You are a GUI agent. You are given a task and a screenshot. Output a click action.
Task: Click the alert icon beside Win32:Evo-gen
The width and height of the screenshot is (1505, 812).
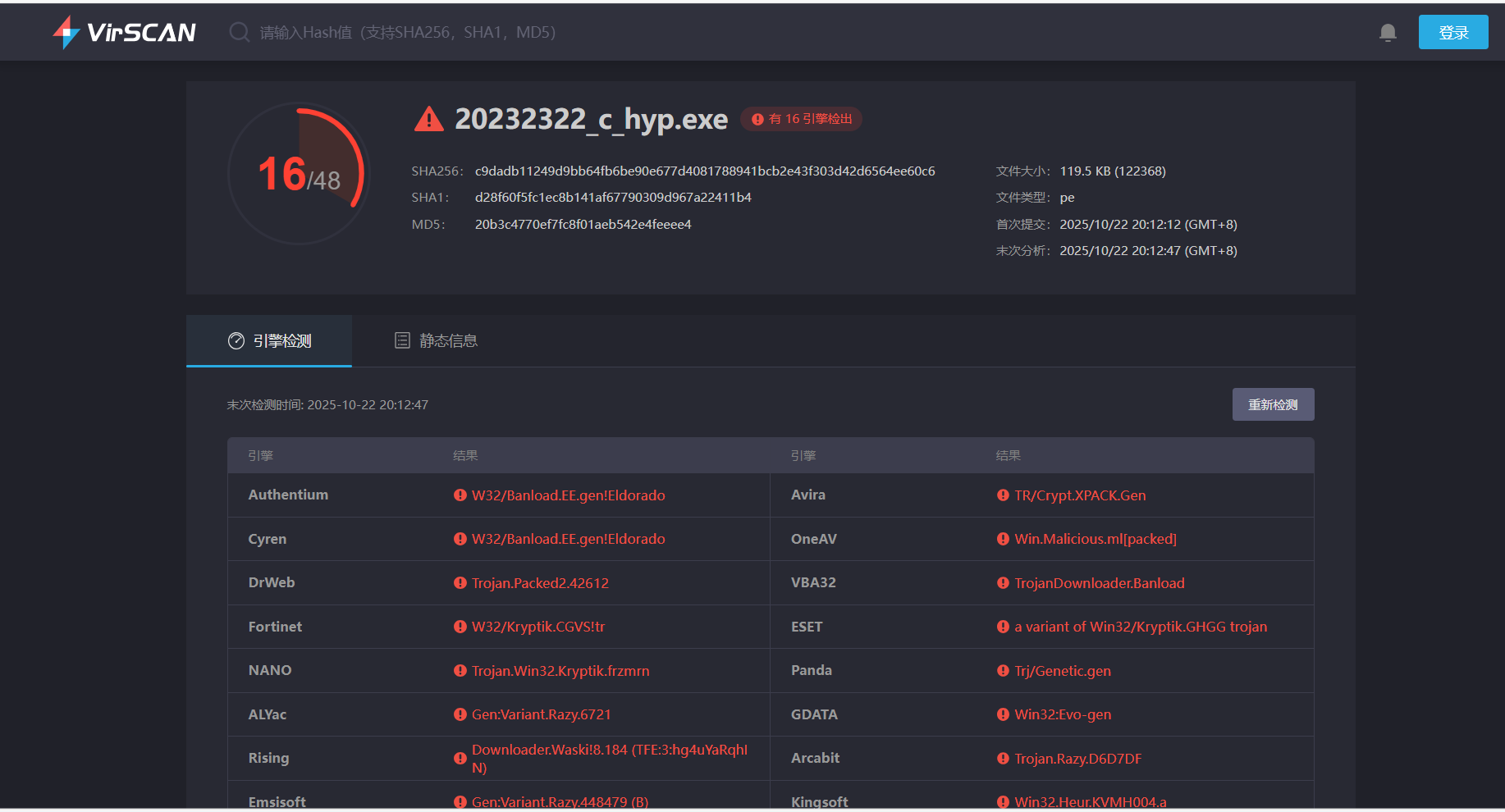[1003, 714]
